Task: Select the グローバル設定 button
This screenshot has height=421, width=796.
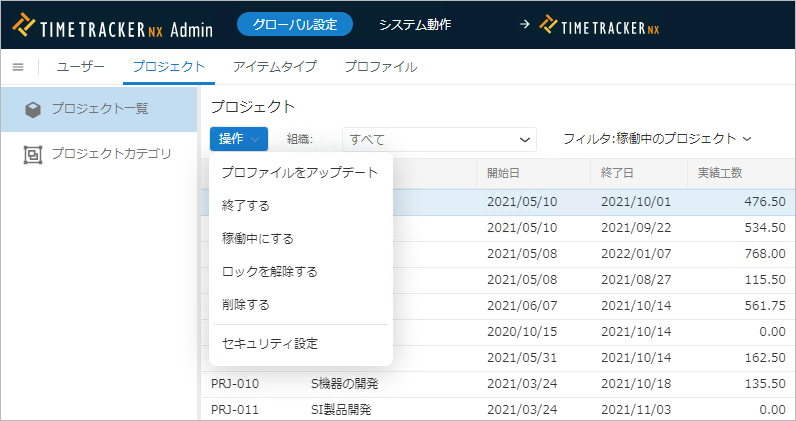Action: click(x=295, y=25)
